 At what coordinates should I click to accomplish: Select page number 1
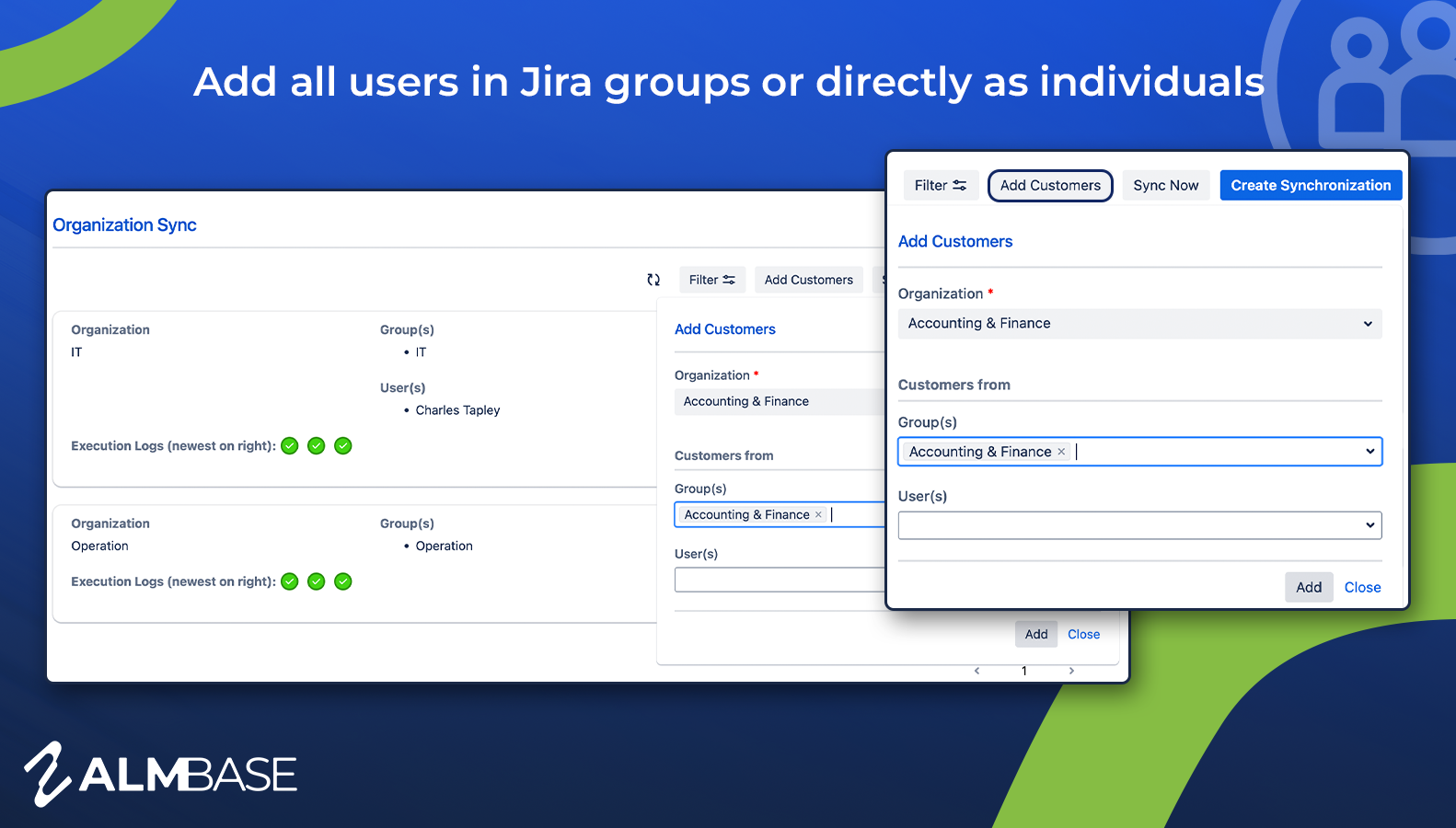1024,671
